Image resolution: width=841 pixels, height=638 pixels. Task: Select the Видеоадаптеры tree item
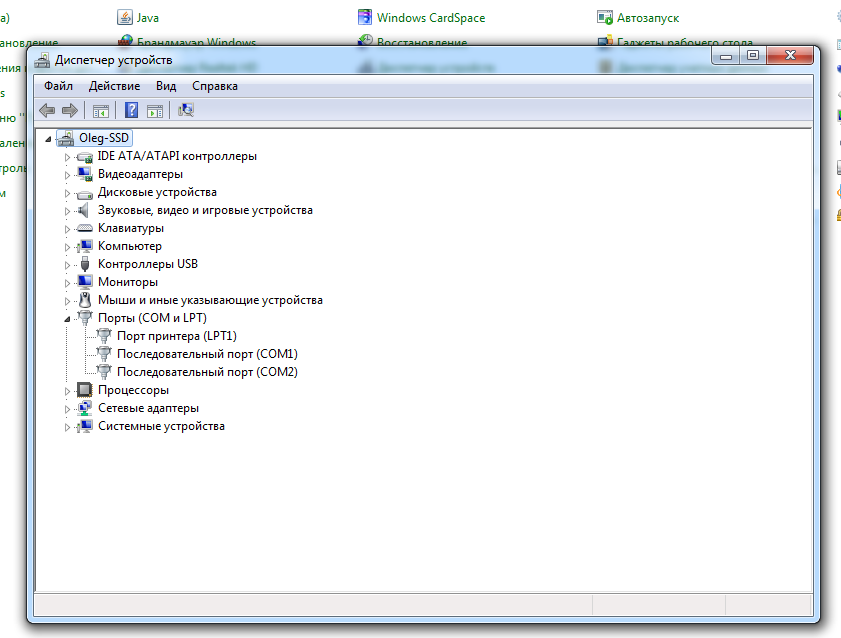(140, 174)
